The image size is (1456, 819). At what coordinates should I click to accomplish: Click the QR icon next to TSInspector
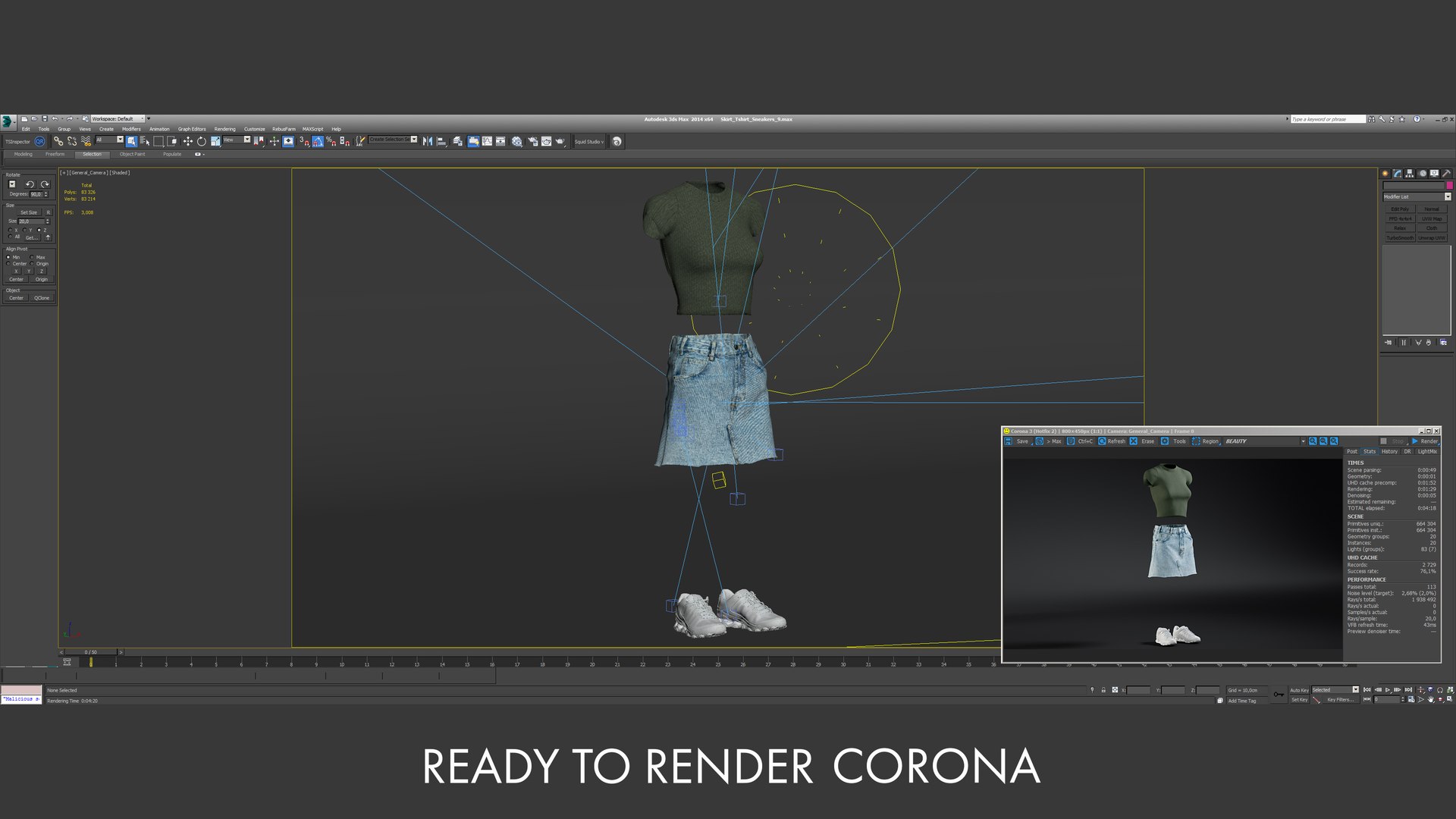[39, 142]
